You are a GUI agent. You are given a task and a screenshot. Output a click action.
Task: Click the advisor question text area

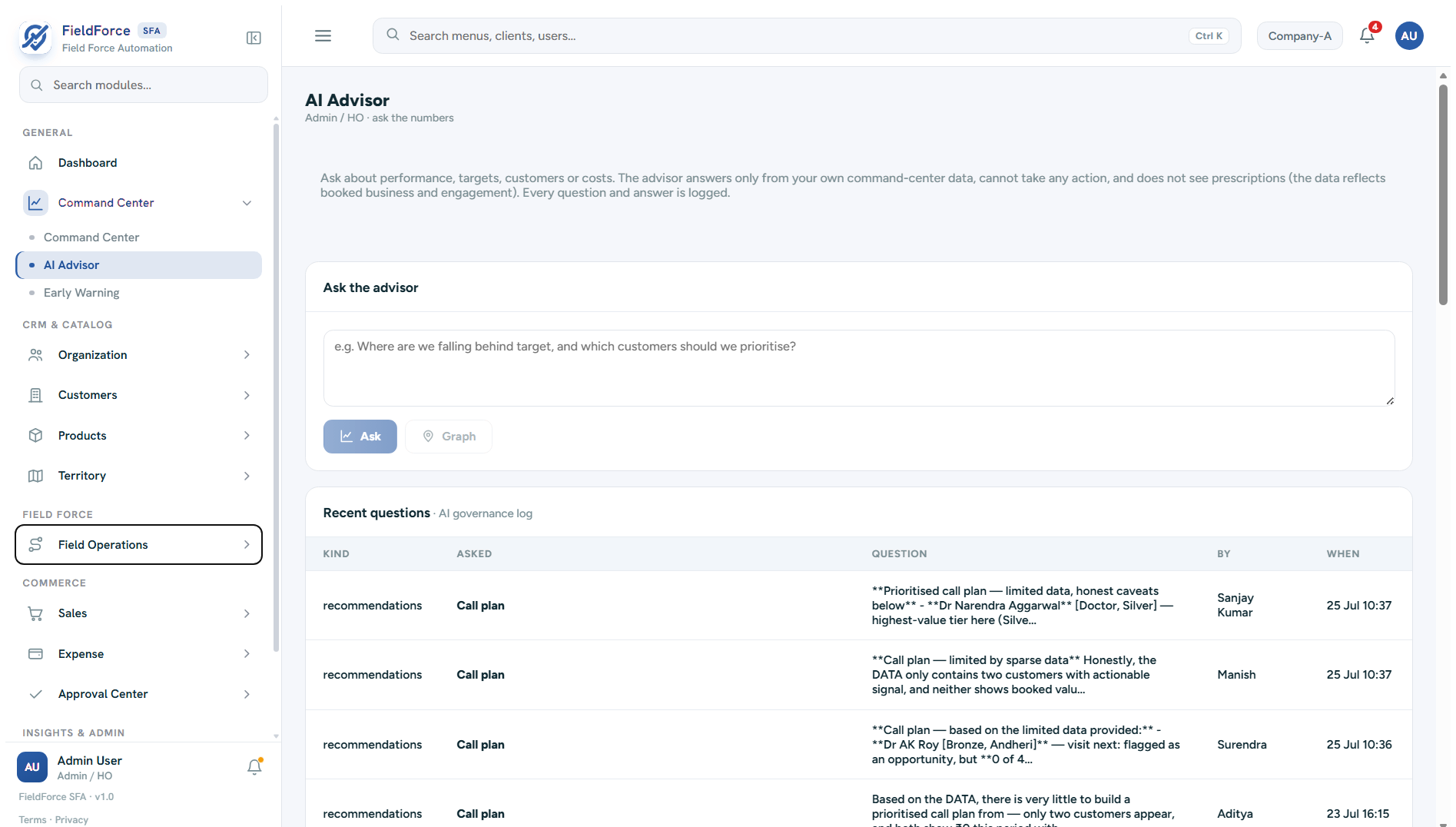859,368
